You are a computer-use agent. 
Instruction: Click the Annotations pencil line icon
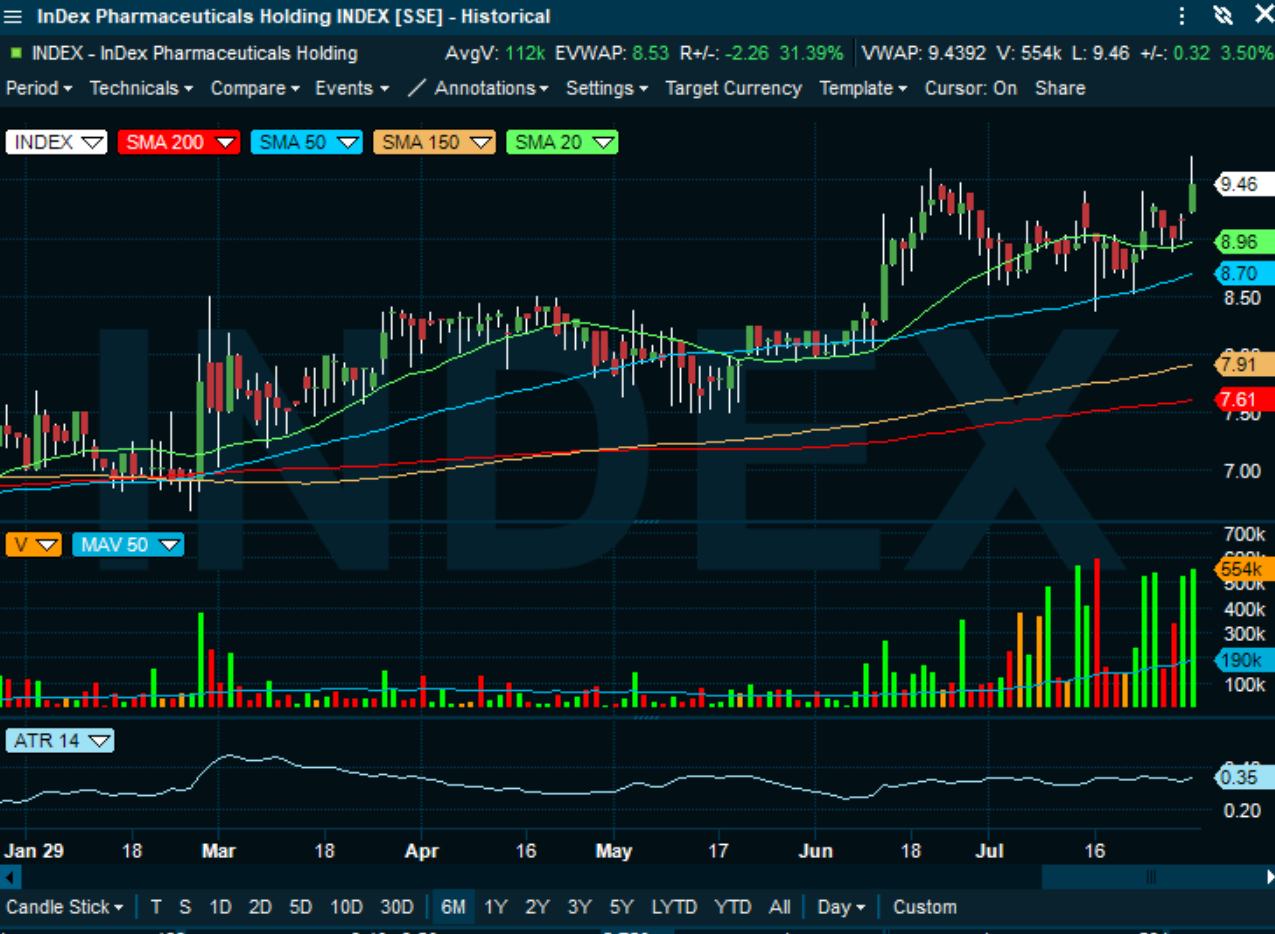(417, 88)
